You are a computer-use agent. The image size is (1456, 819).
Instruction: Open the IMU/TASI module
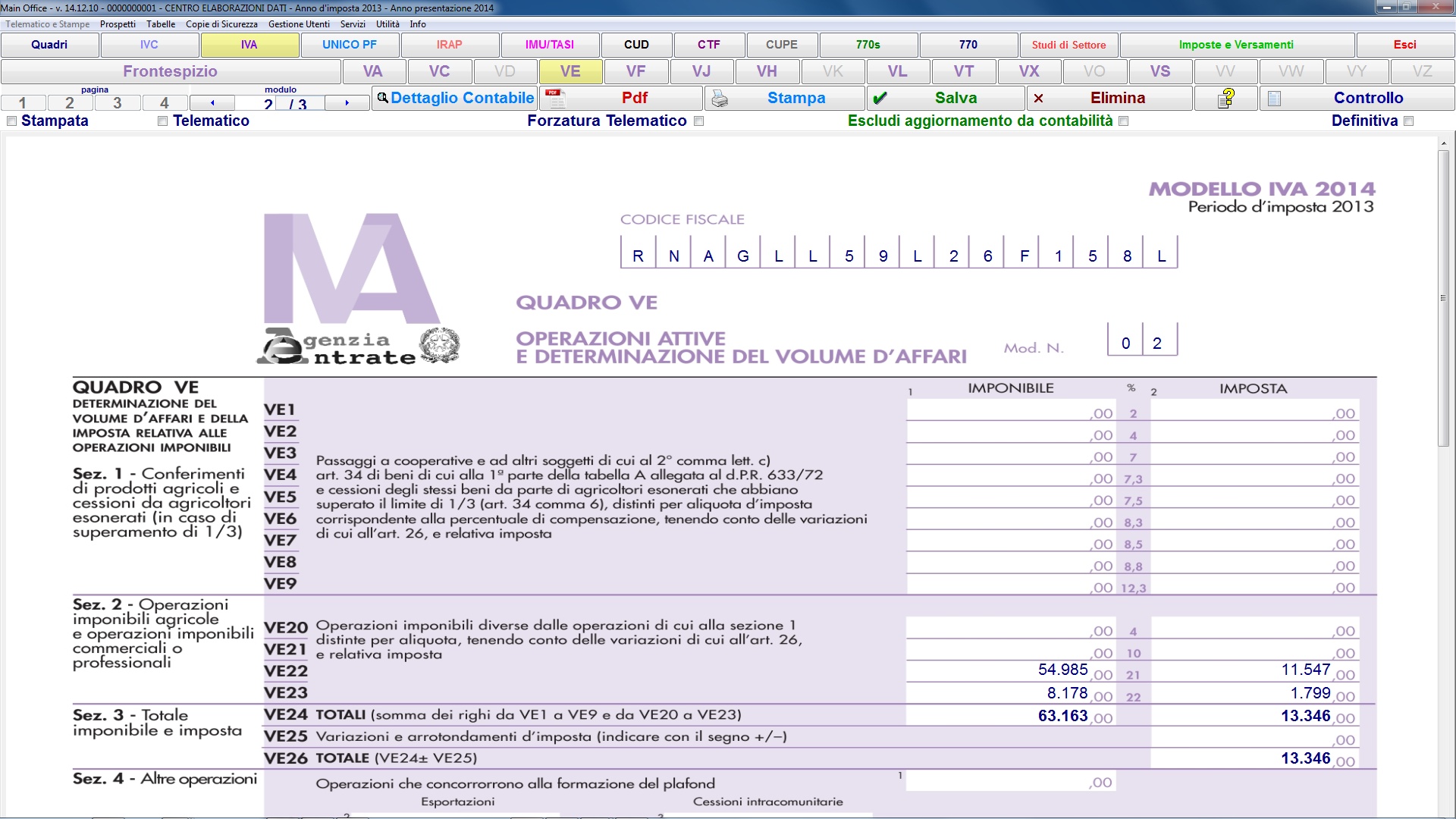pyautogui.click(x=550, y=45)
